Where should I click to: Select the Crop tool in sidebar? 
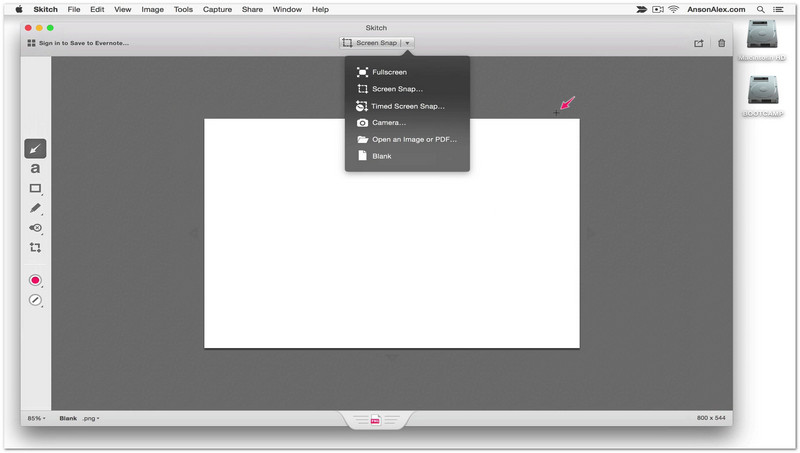coord(35,247)
